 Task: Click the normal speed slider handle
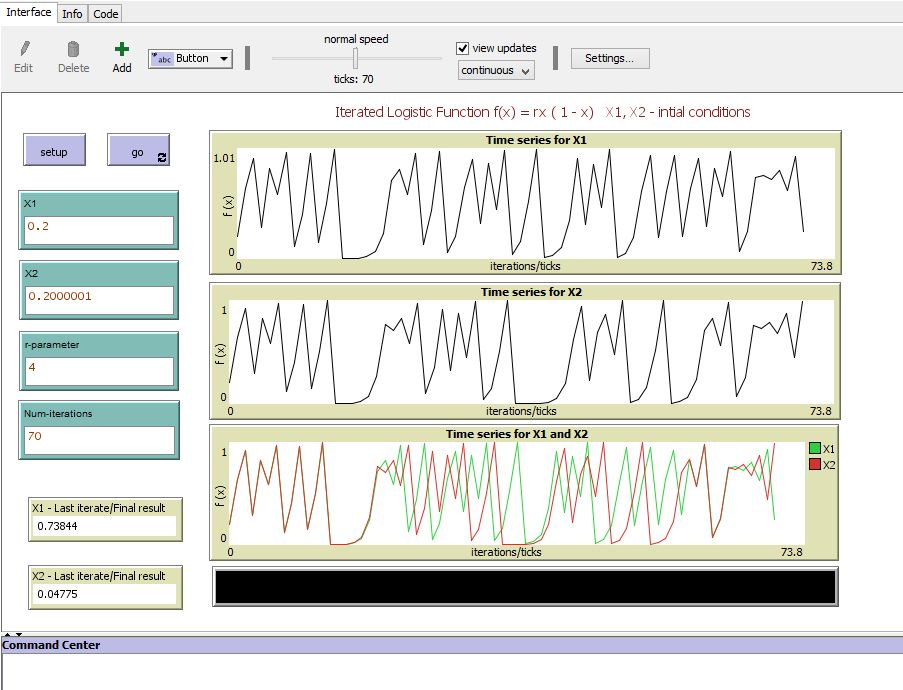355,58
